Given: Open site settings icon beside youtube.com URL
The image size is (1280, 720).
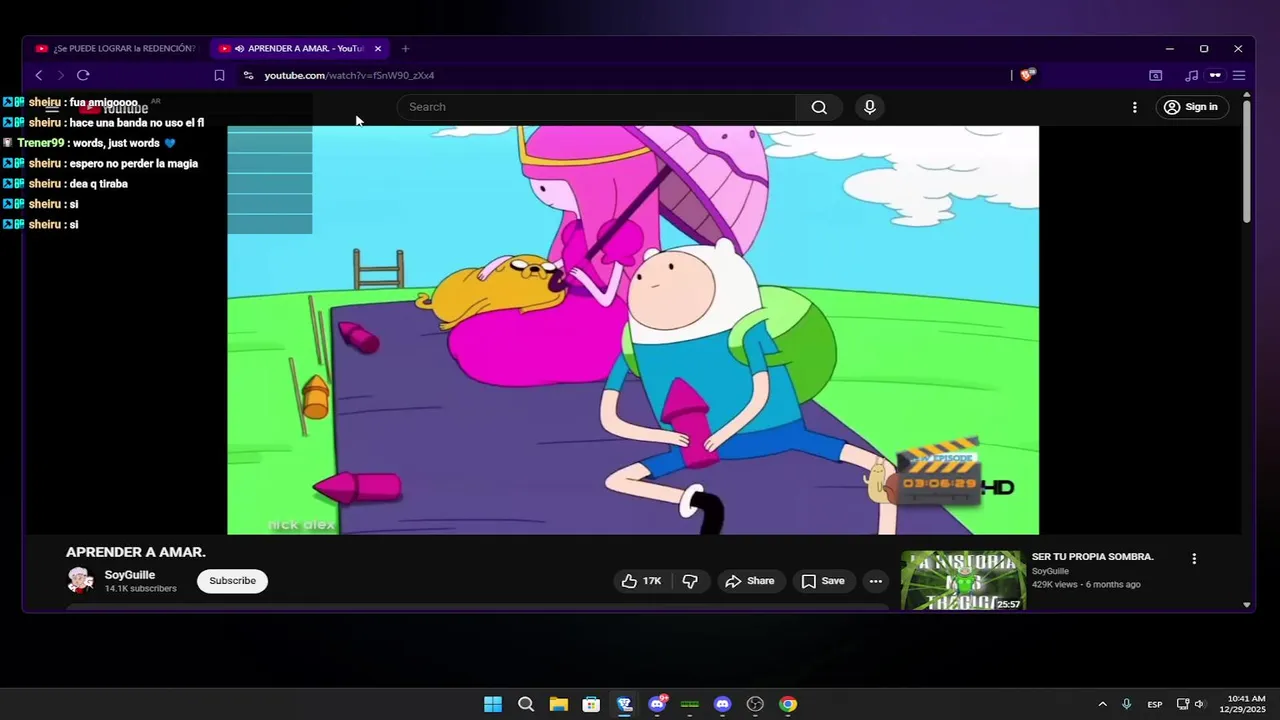Looking at the screenshot, I should [x=248, y=75].
